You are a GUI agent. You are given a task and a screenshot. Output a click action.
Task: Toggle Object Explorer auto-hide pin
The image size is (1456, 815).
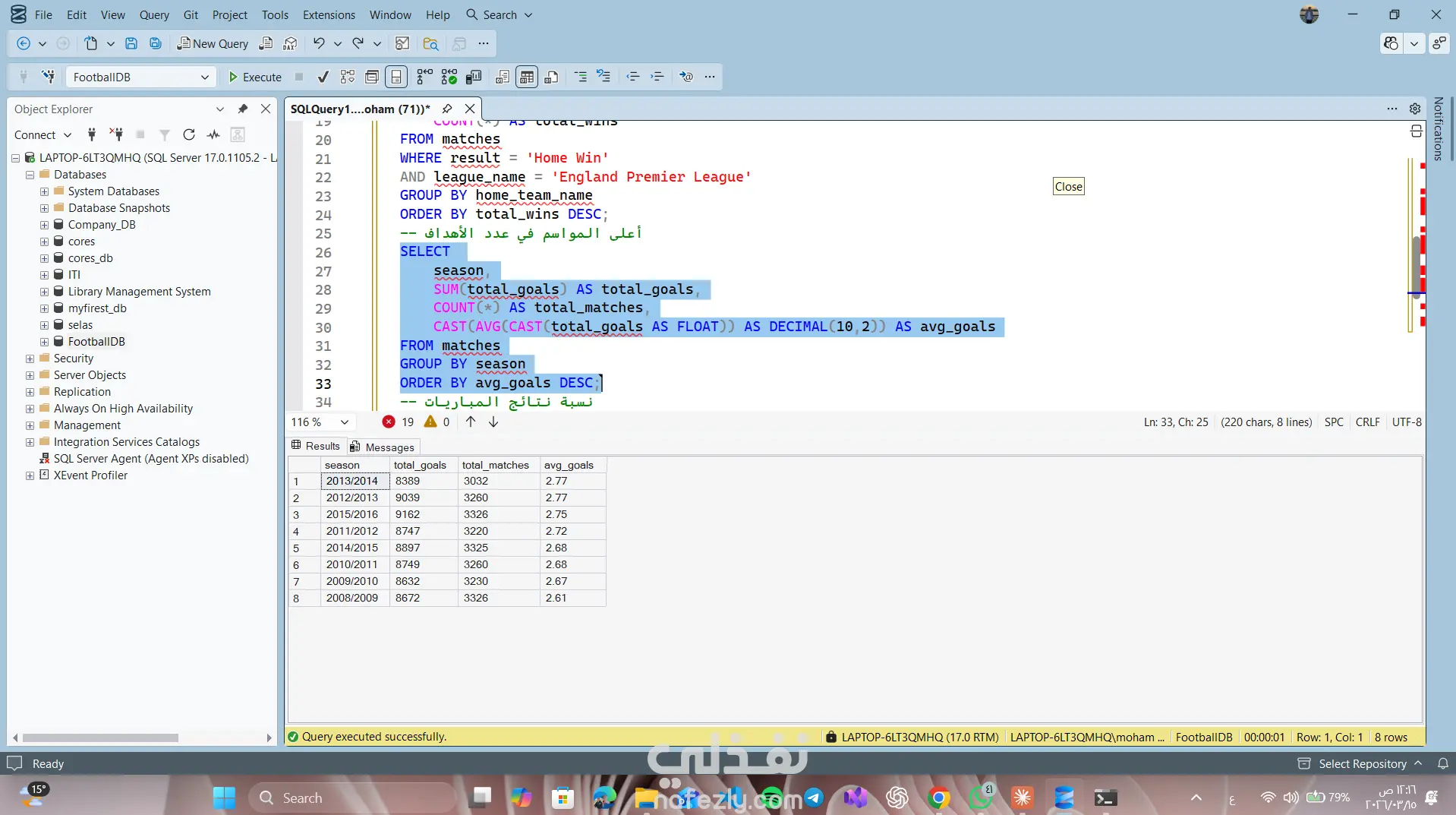(243, 109)
